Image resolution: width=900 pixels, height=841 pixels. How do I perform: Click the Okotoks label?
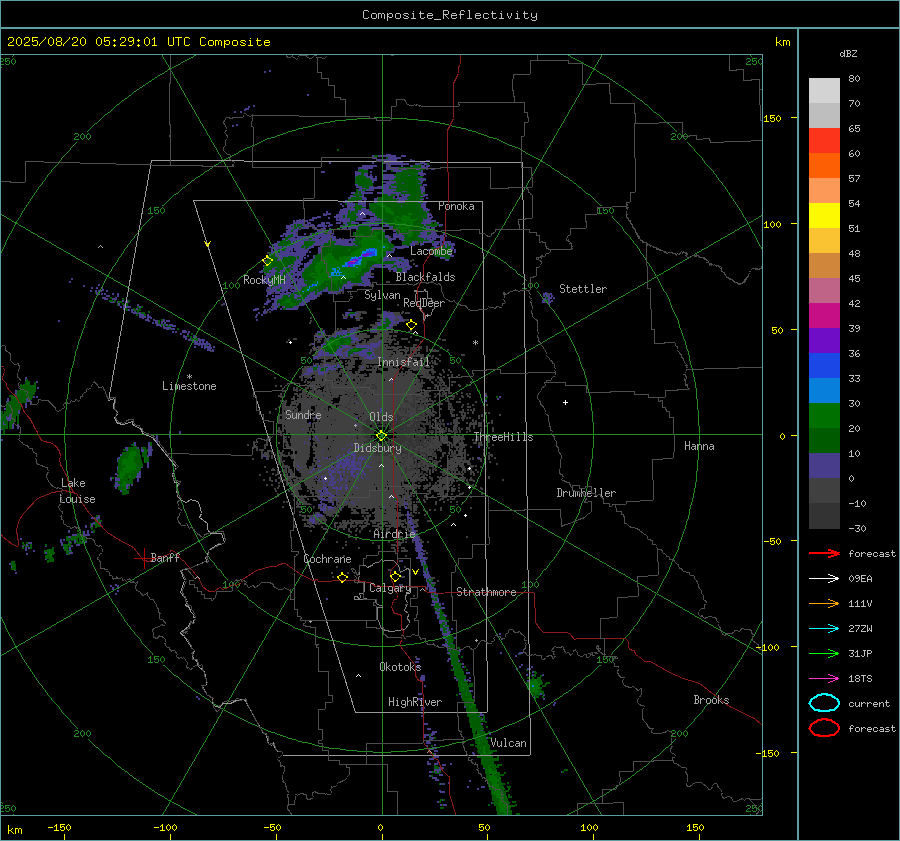click(400, 666)
